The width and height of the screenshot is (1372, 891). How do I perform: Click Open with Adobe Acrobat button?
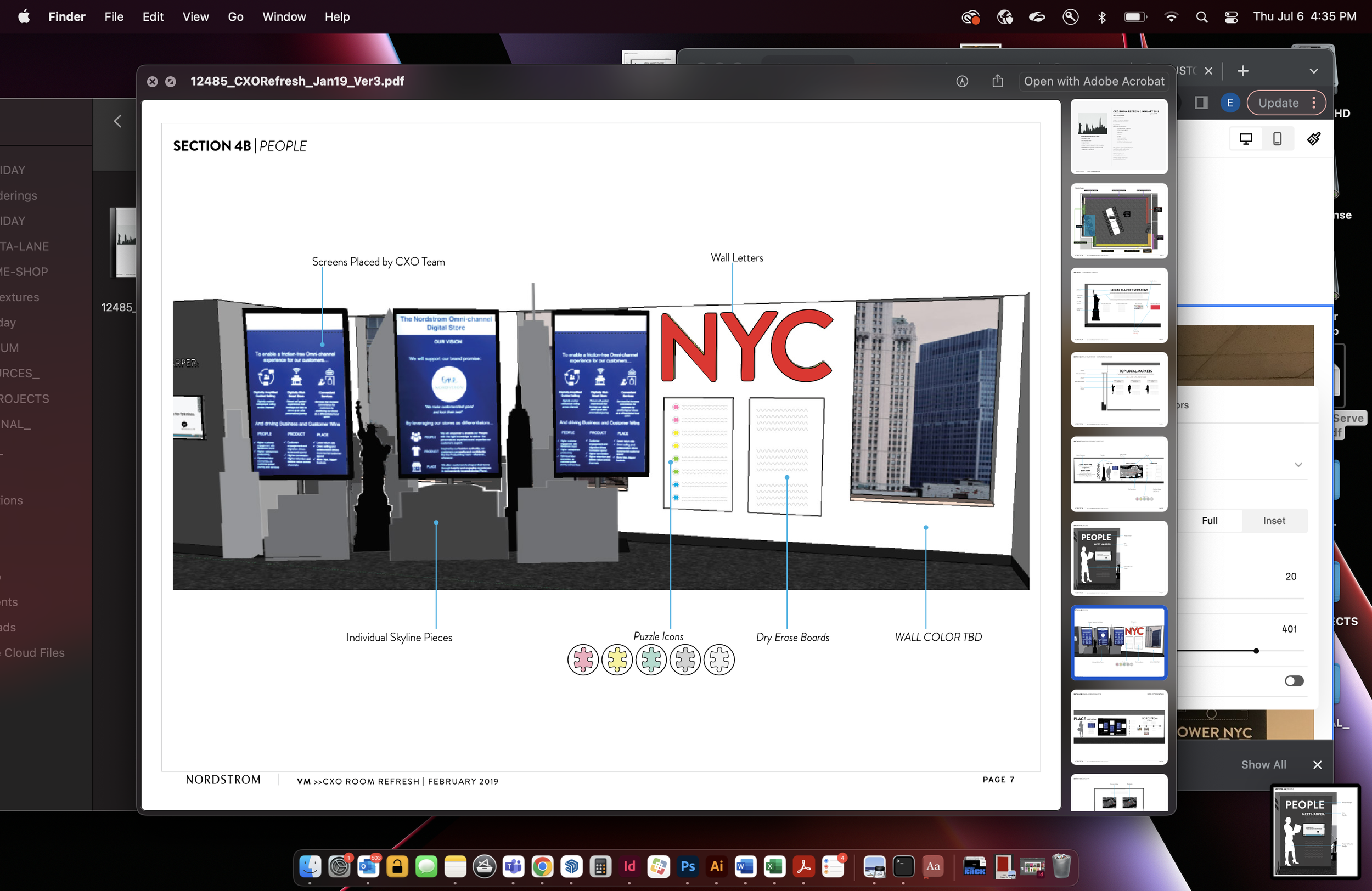1094,81
